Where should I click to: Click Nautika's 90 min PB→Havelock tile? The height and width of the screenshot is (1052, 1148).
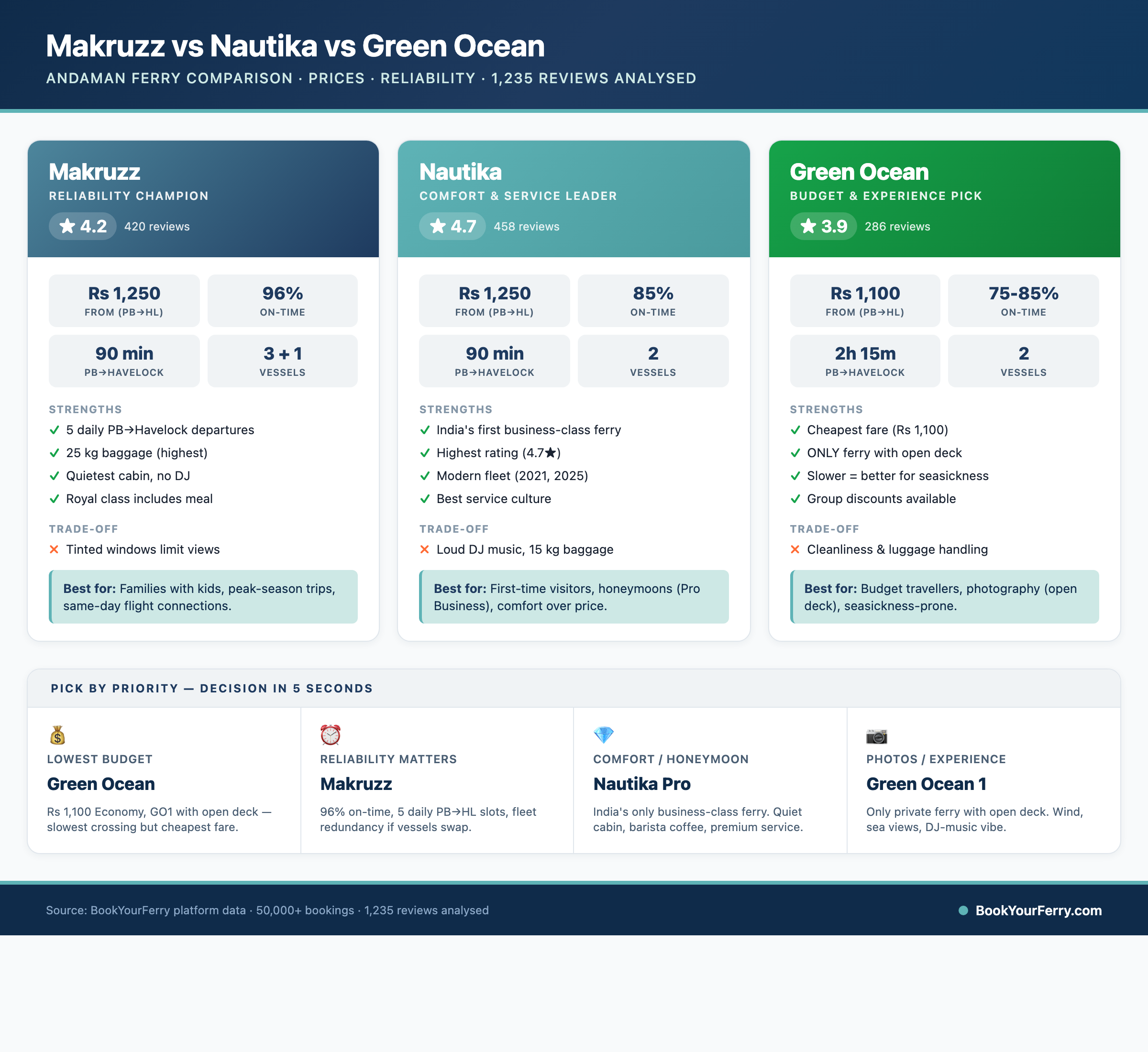point(494,361)
